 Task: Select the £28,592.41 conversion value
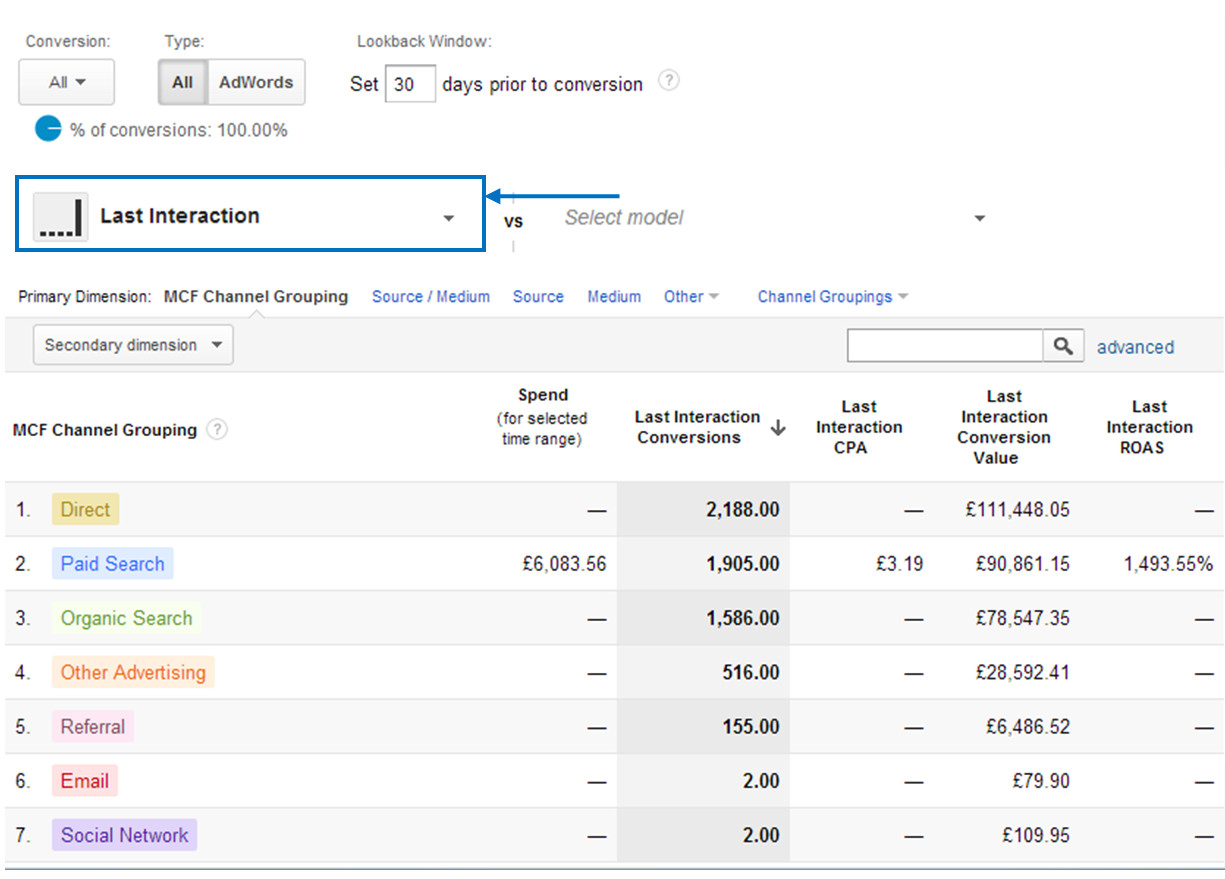(1022, 673)
